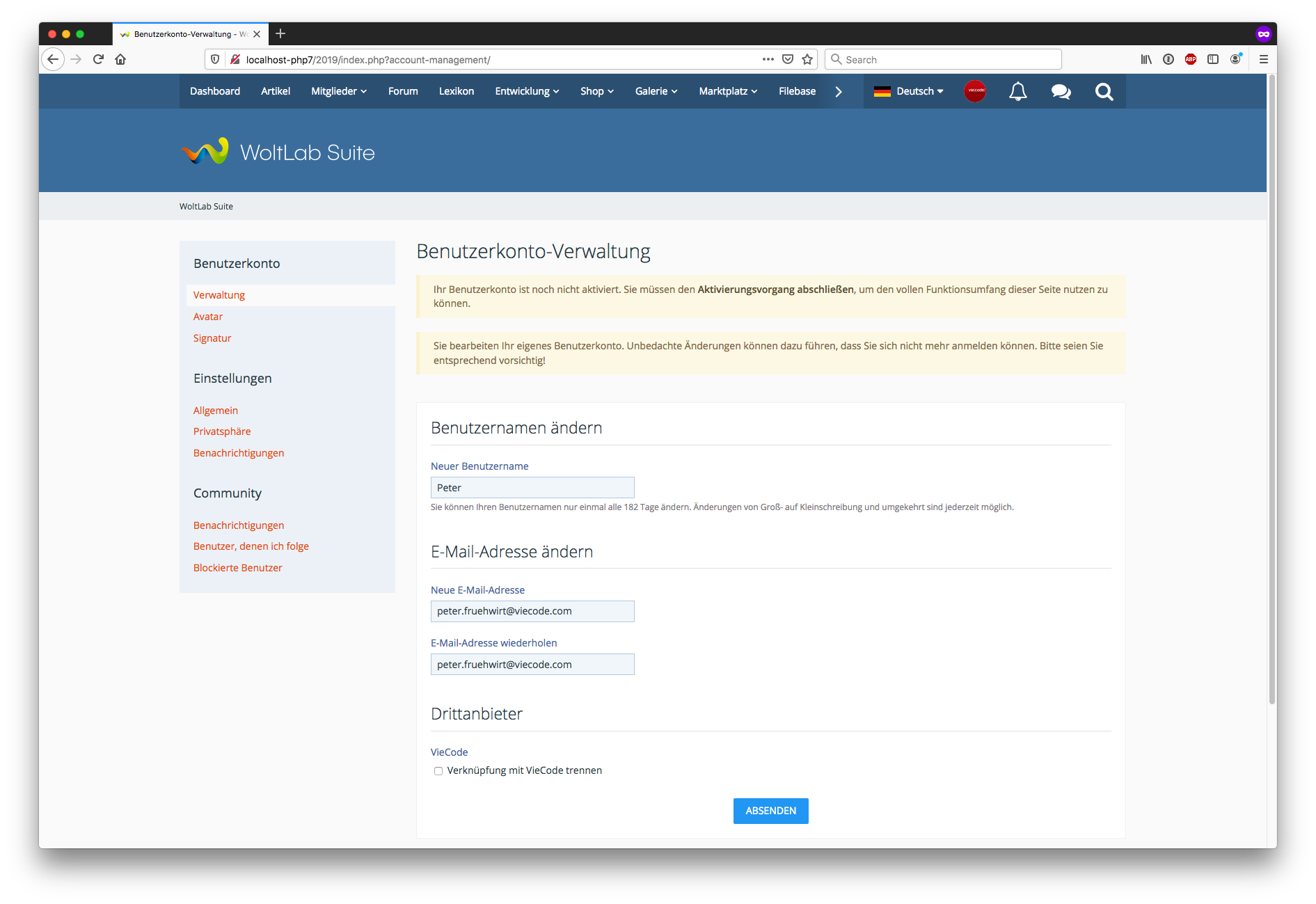Expand the Shop dropdown menu
The width and height of the screenshot is (1316, 904).
coord(596,91)
